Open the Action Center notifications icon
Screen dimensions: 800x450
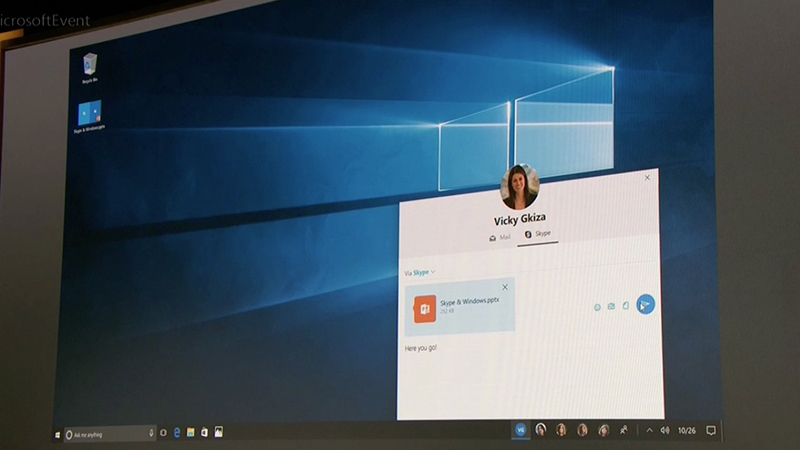[x=711, y=431]
